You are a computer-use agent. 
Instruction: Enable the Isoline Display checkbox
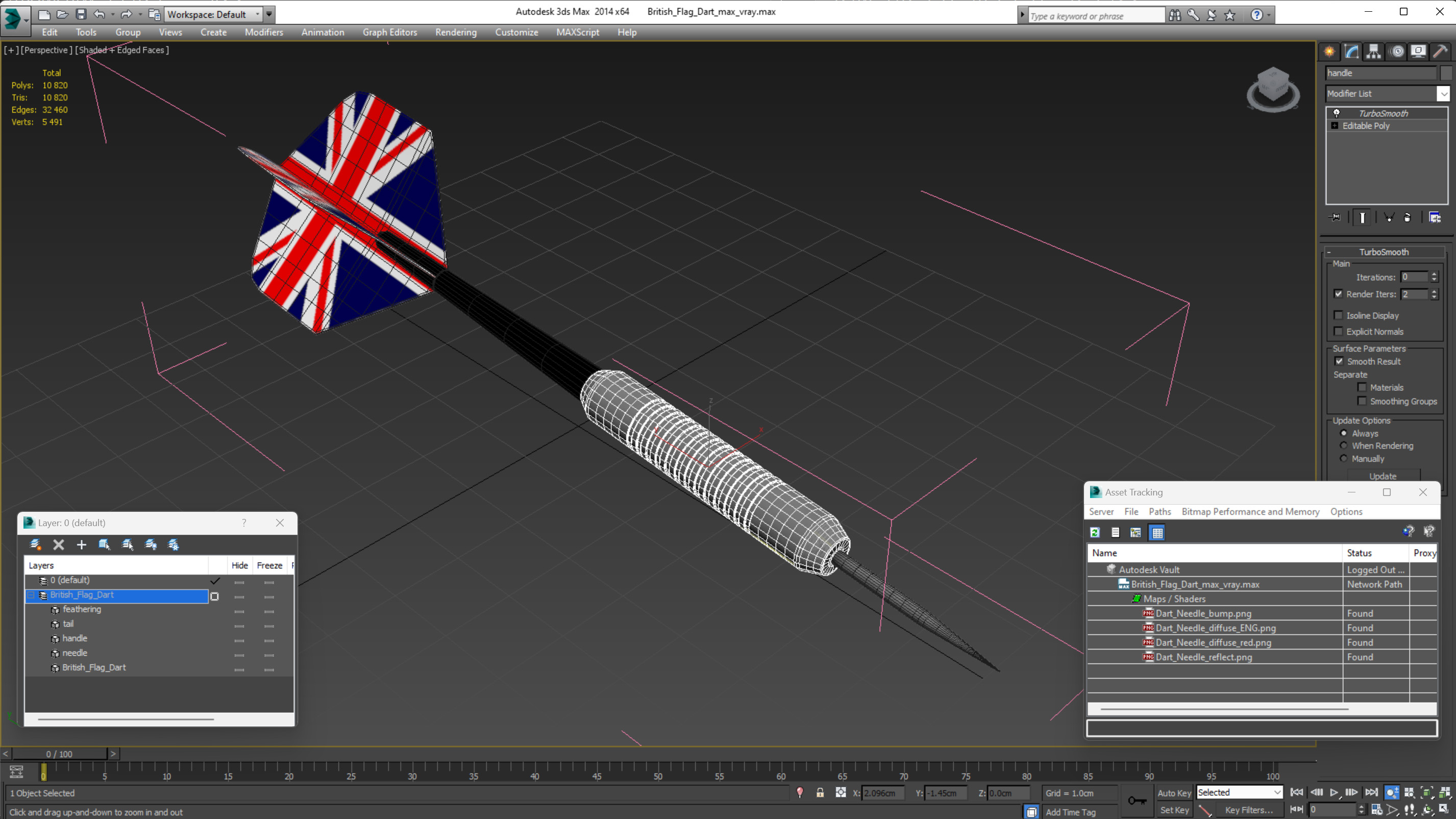pos(1339,315)
